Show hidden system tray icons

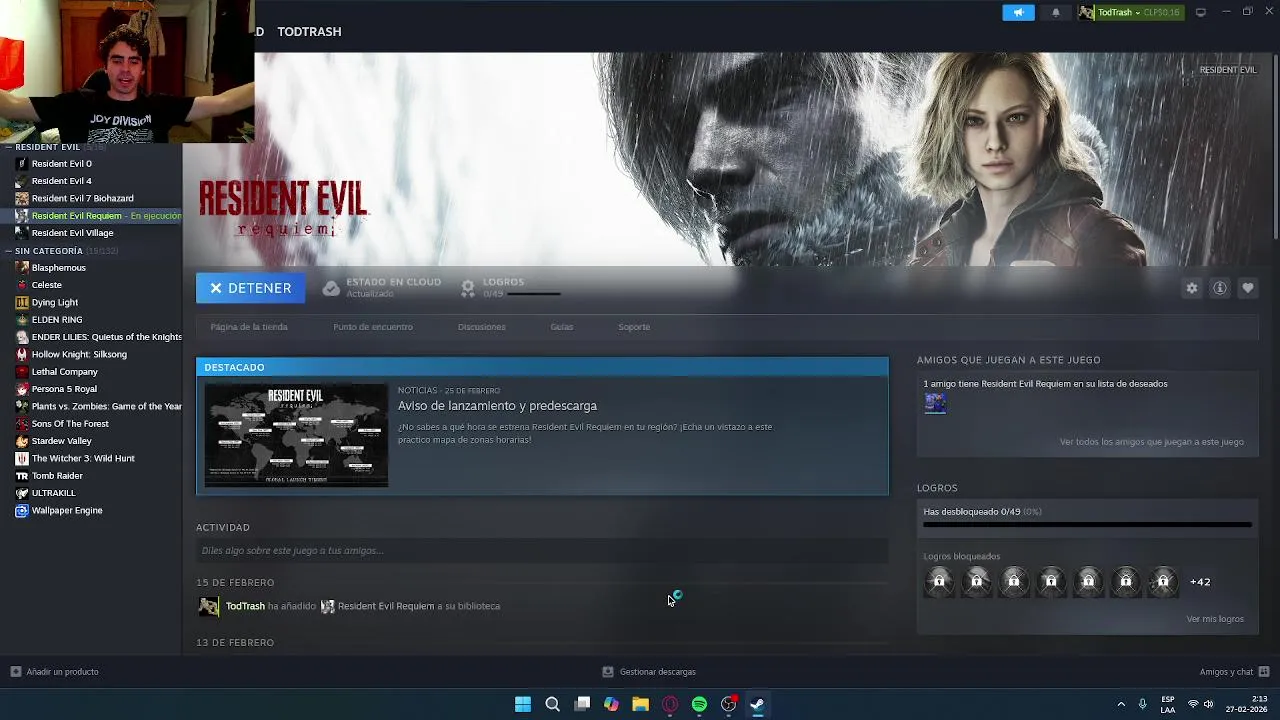(x=1121, y=704)
